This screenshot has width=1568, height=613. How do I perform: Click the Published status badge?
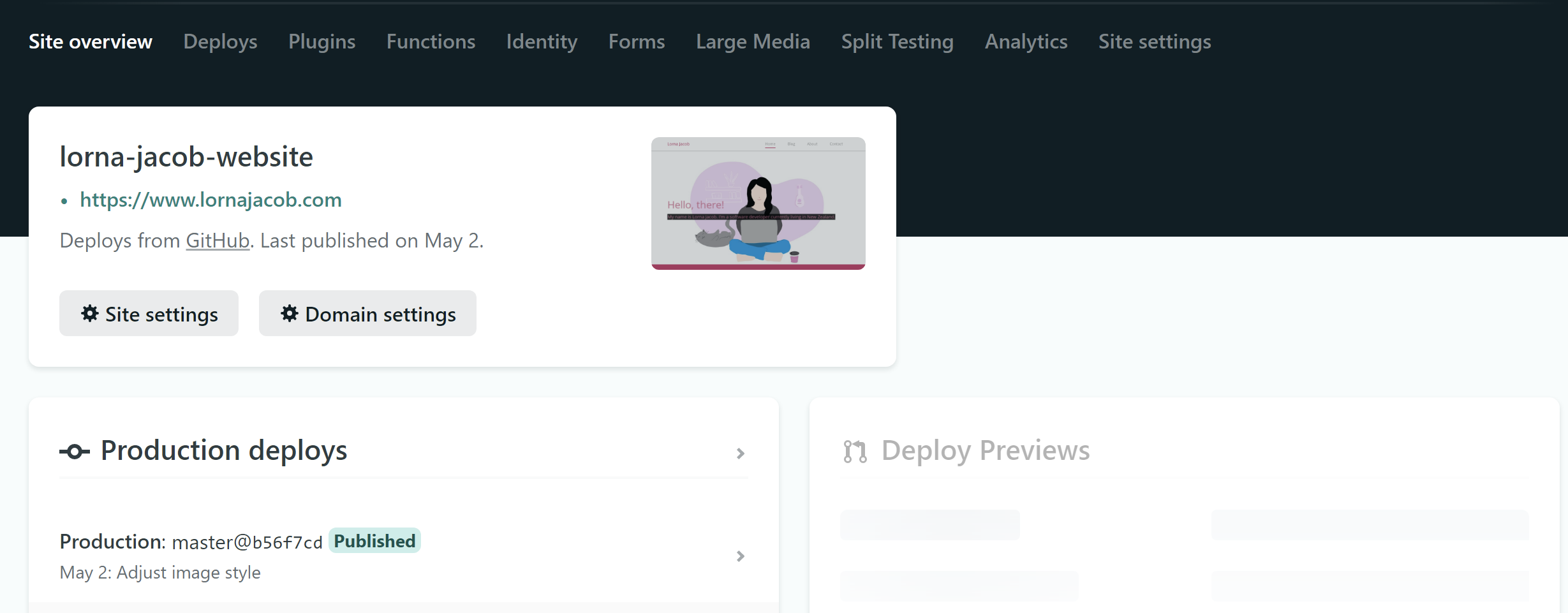[374, 541]
